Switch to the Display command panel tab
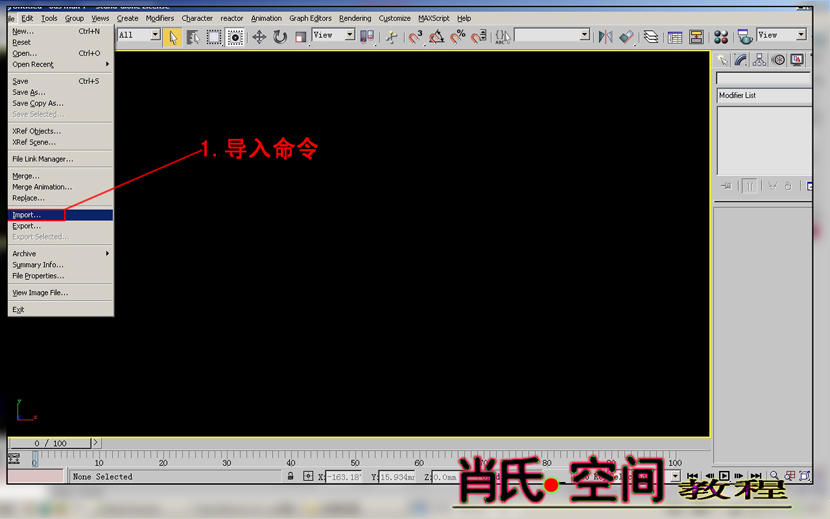 pyautogui.click(x=797, y=60)
